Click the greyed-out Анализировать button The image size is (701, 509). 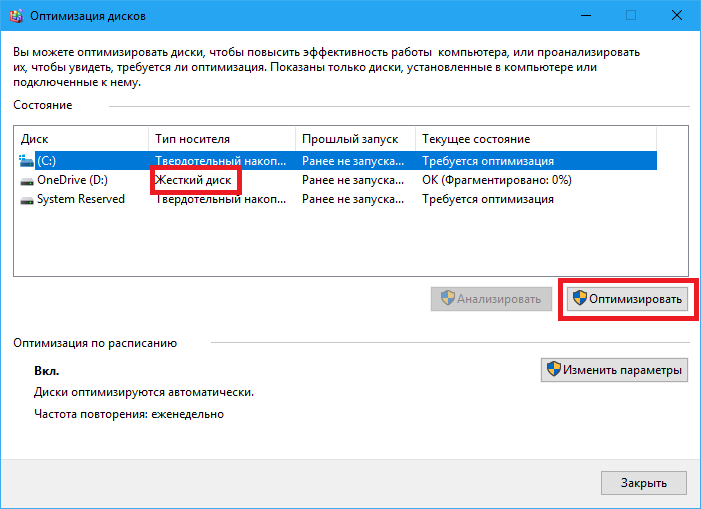[491, 299]
